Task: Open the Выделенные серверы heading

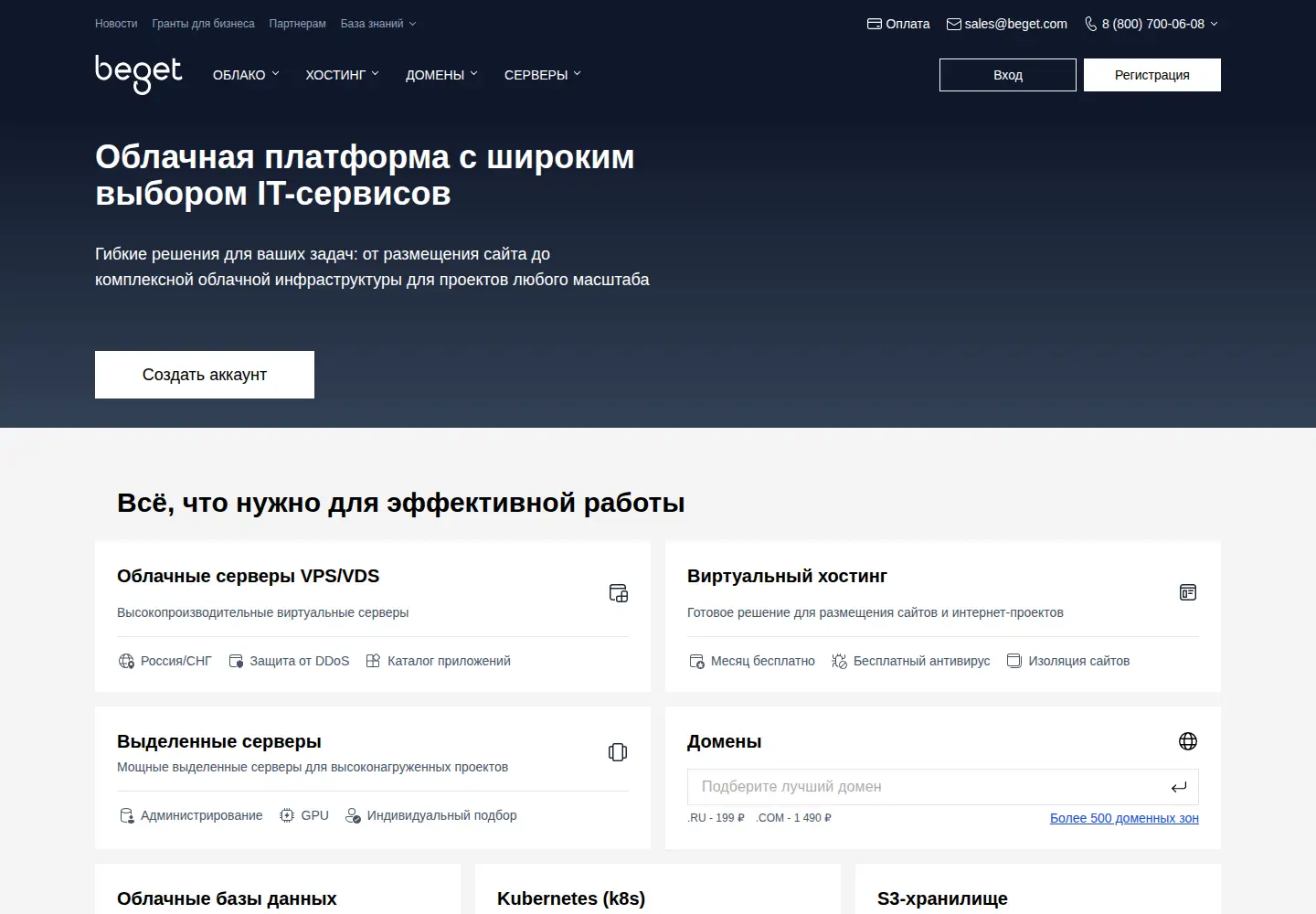Action: pos(219,741)
